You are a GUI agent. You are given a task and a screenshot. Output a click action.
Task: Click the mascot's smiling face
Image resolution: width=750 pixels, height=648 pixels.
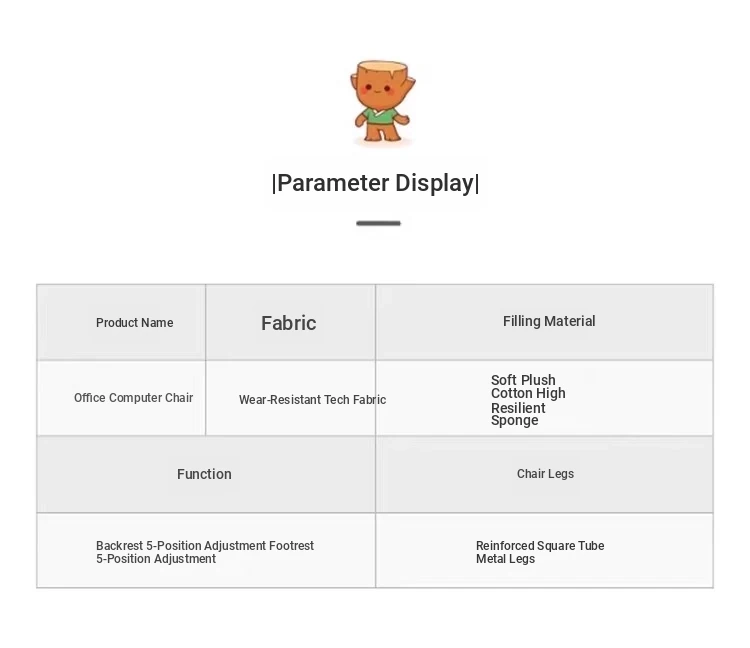coord(379,88)
